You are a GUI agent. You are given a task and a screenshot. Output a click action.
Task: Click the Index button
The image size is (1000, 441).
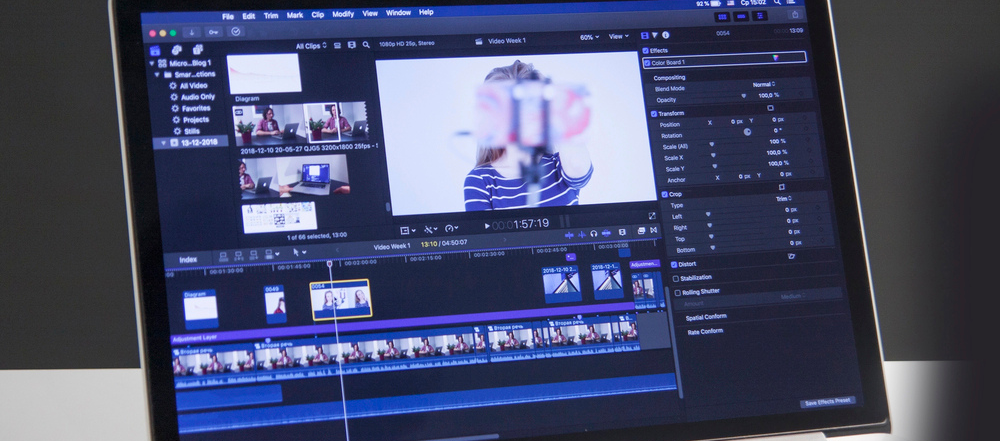[188, 260]
